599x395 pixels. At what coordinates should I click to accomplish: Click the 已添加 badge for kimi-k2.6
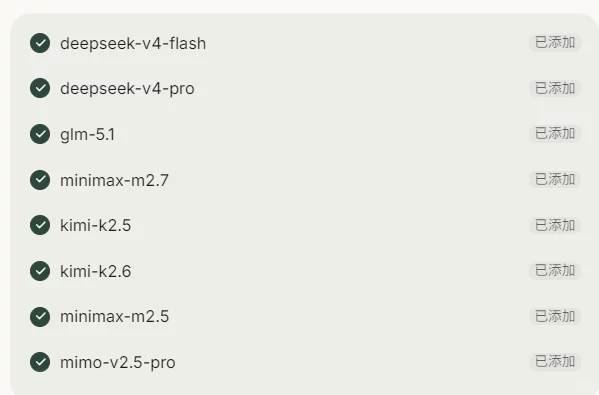pyautogui.click(x=555, y=270)
